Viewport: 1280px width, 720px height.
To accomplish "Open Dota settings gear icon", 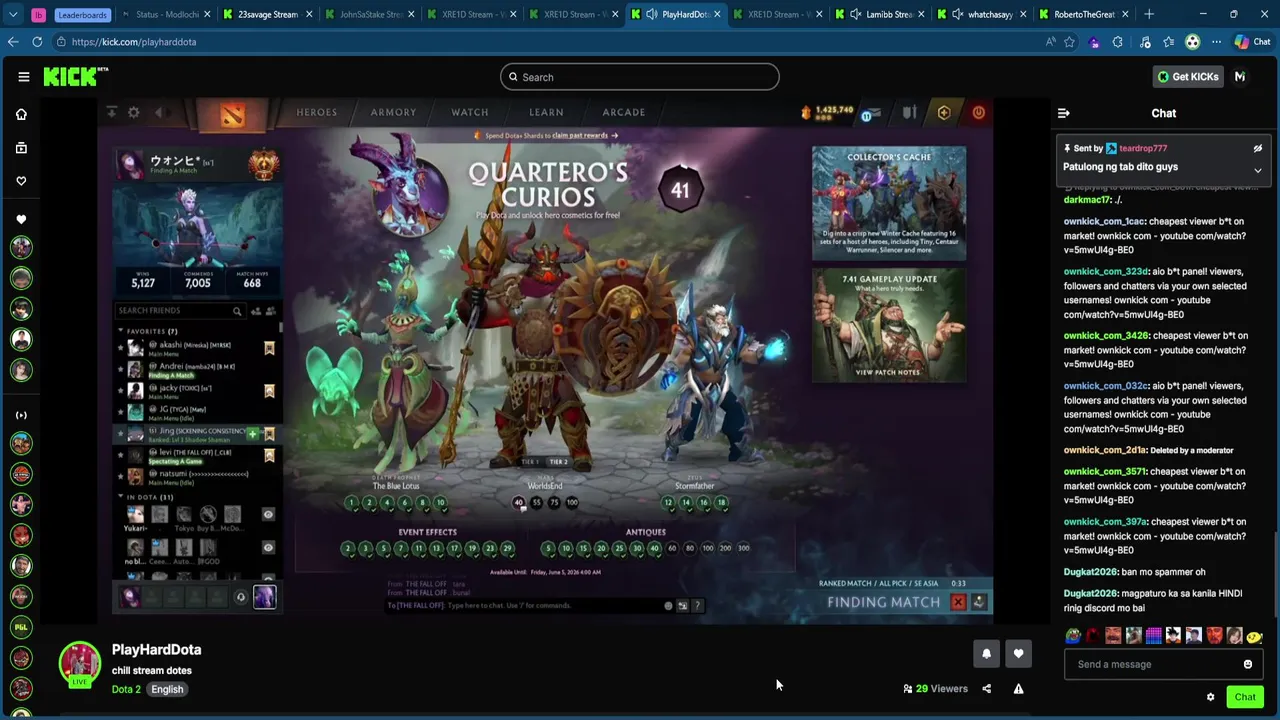I will [134, 113].
